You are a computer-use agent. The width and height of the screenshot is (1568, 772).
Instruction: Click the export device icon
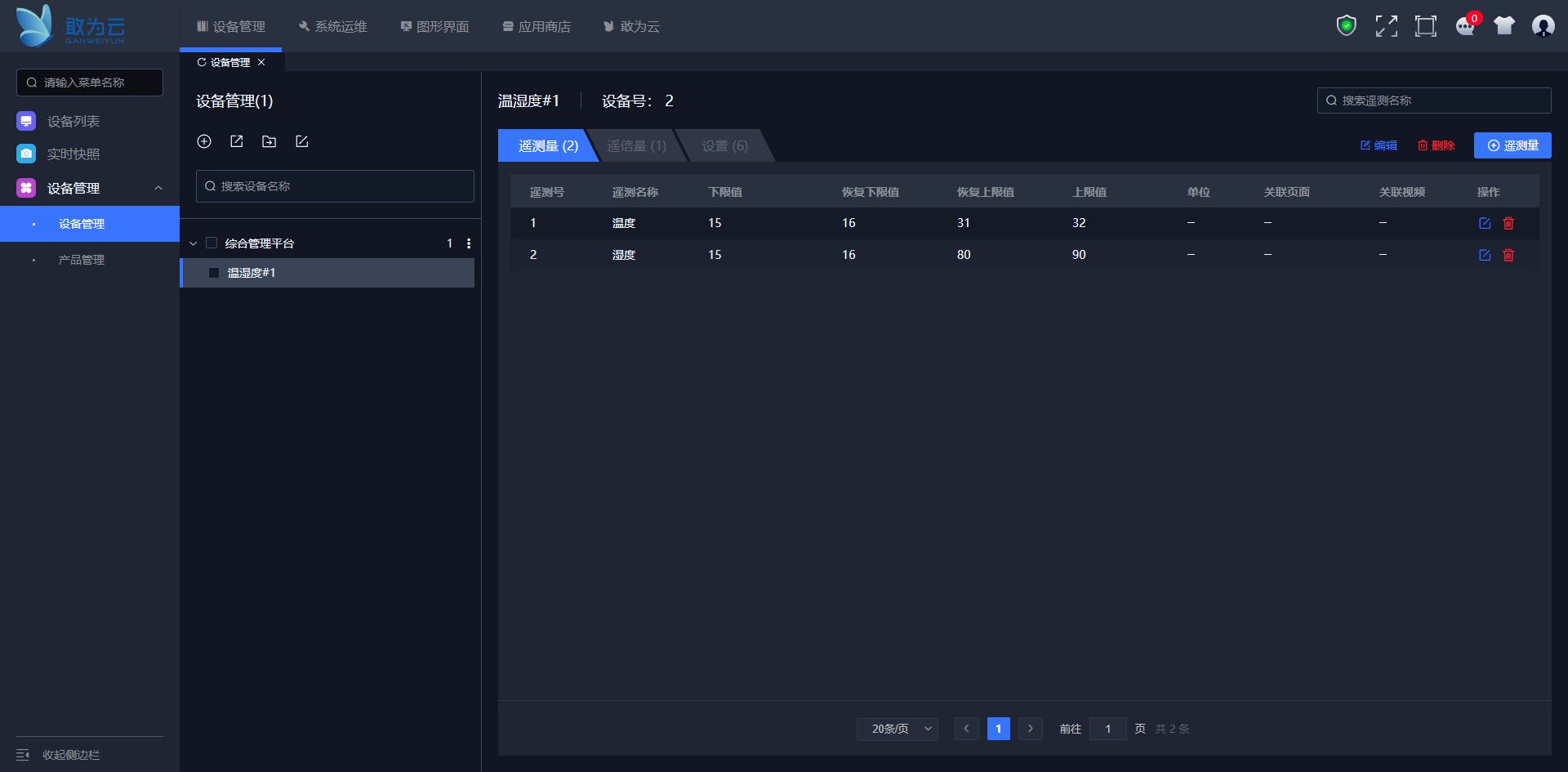(237, 141)
